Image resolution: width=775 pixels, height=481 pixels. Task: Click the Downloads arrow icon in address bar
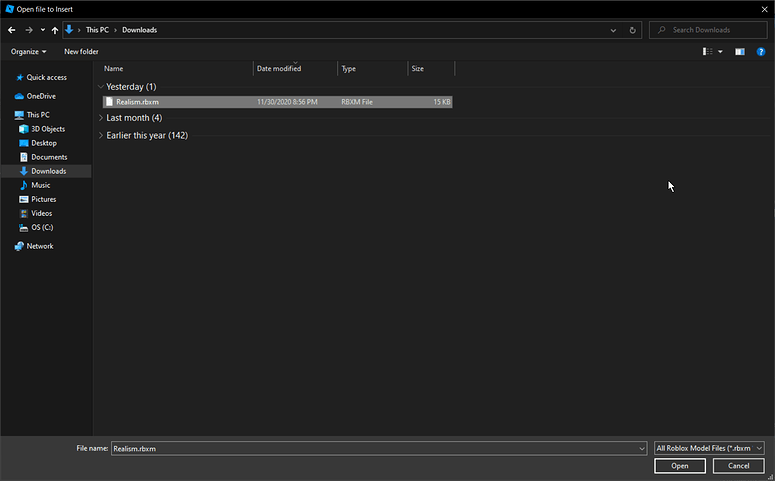(x=69, y=30)
